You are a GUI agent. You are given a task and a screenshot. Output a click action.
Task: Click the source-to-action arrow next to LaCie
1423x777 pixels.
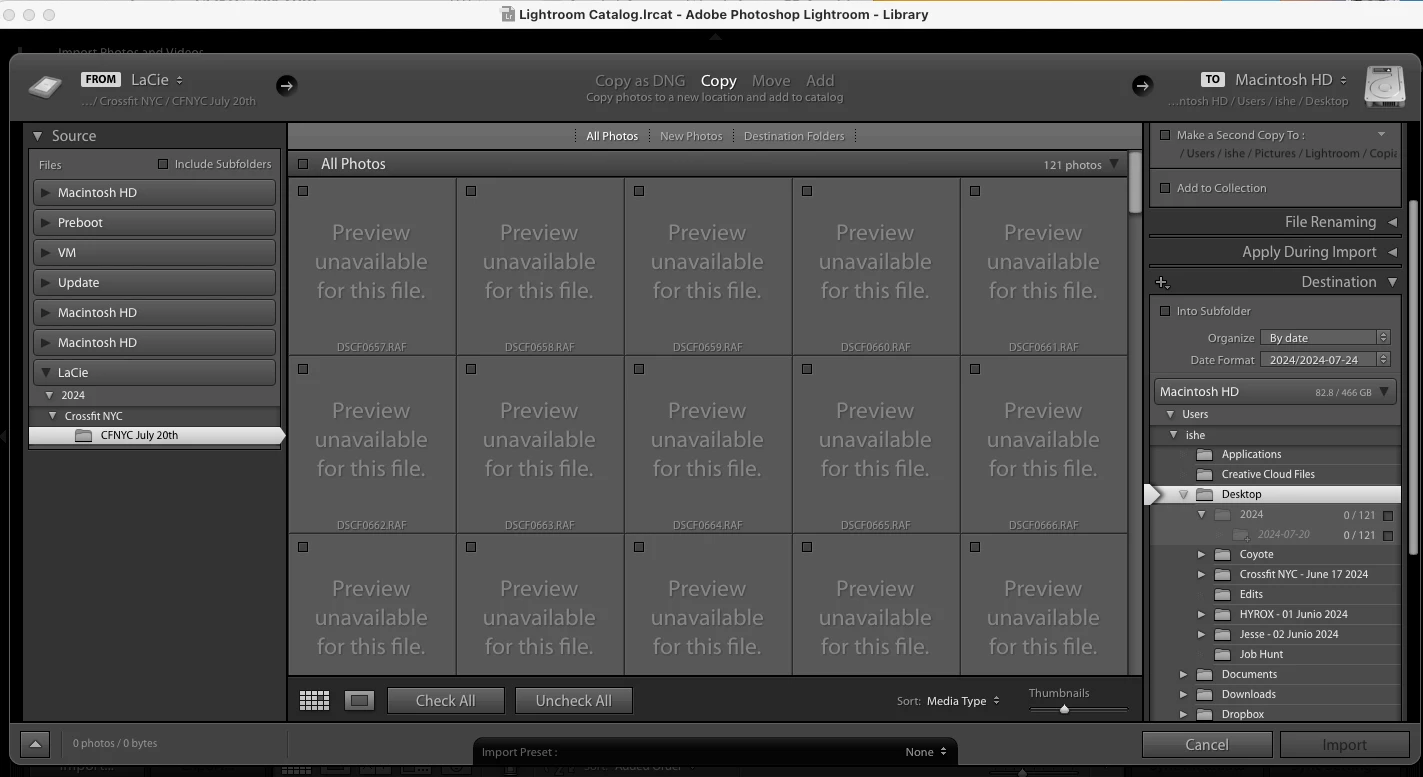point(286,85)
